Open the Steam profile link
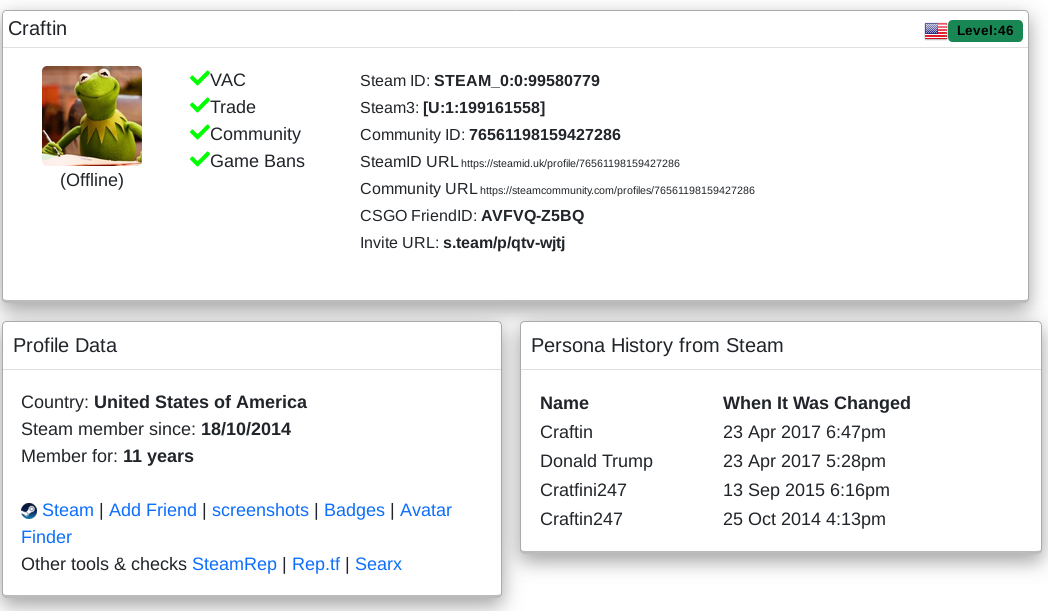 point(68,510)
